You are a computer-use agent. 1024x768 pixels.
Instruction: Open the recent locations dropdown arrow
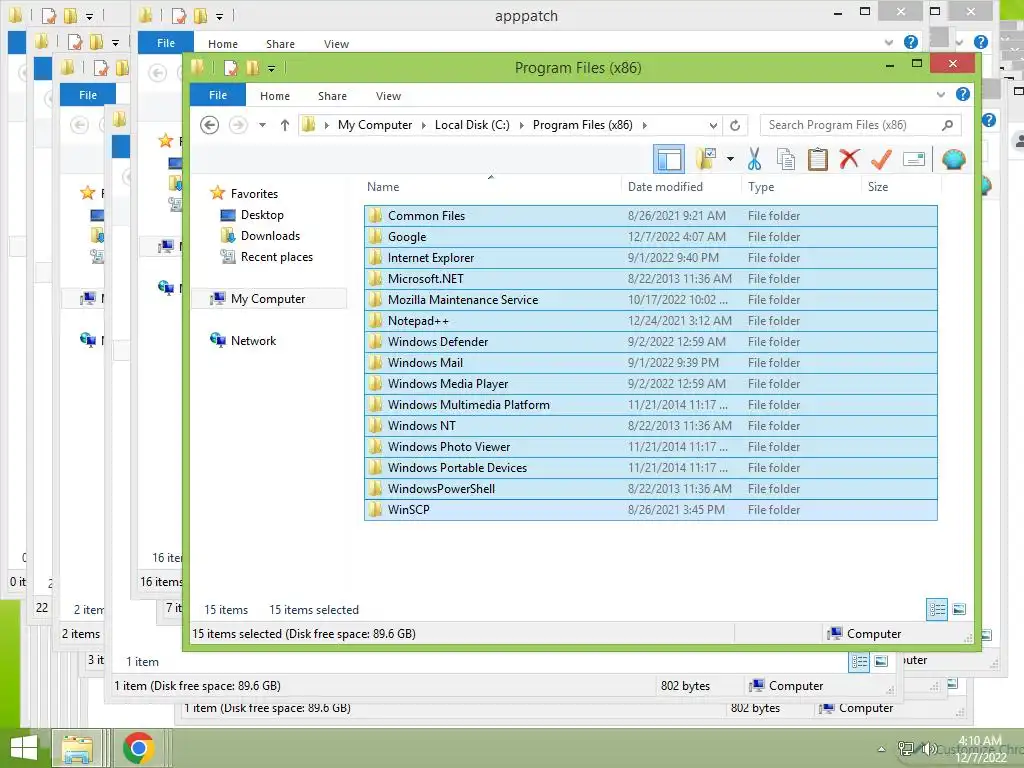point(262,125)
